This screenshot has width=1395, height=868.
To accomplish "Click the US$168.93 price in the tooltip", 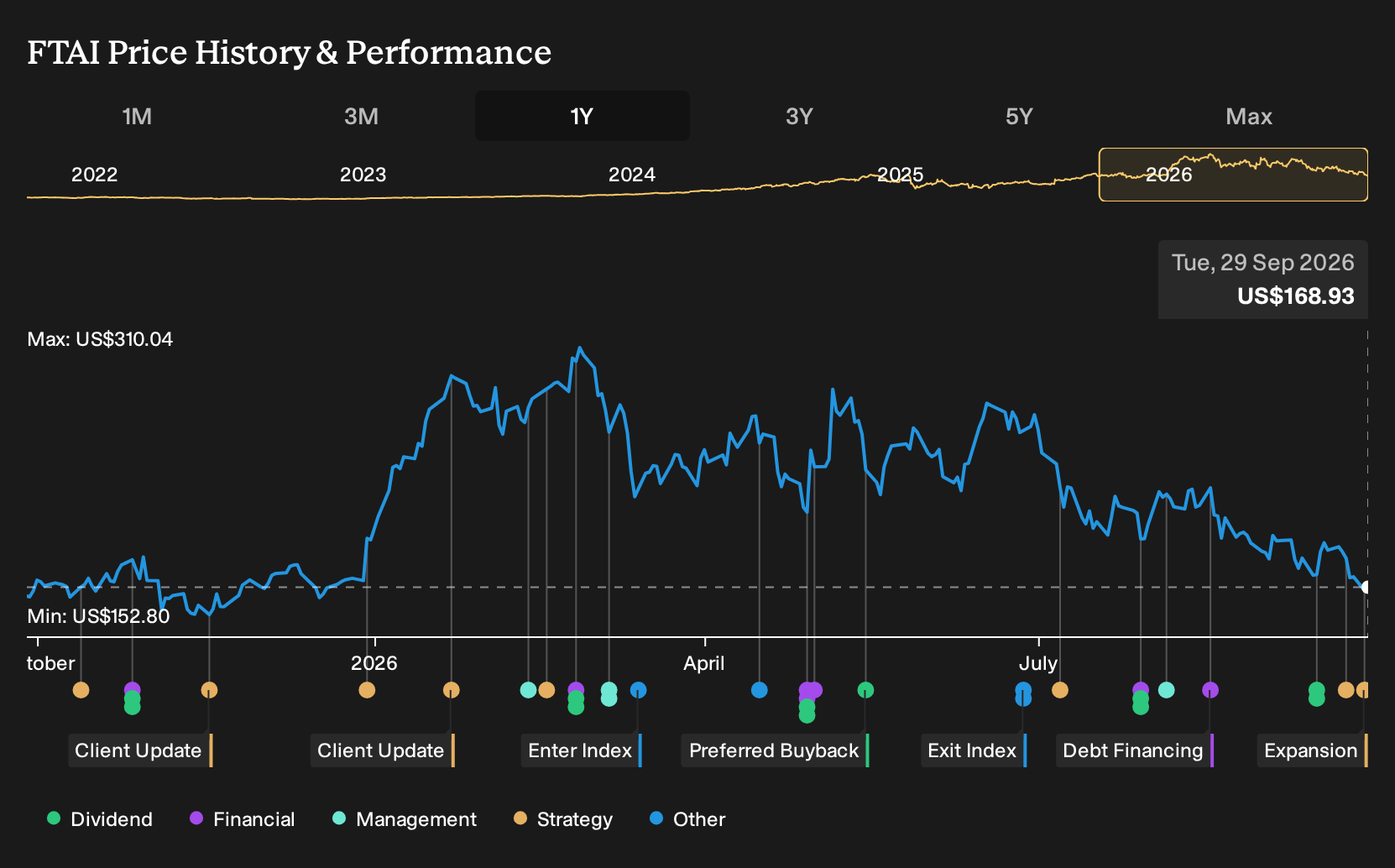I will 1295,296.
